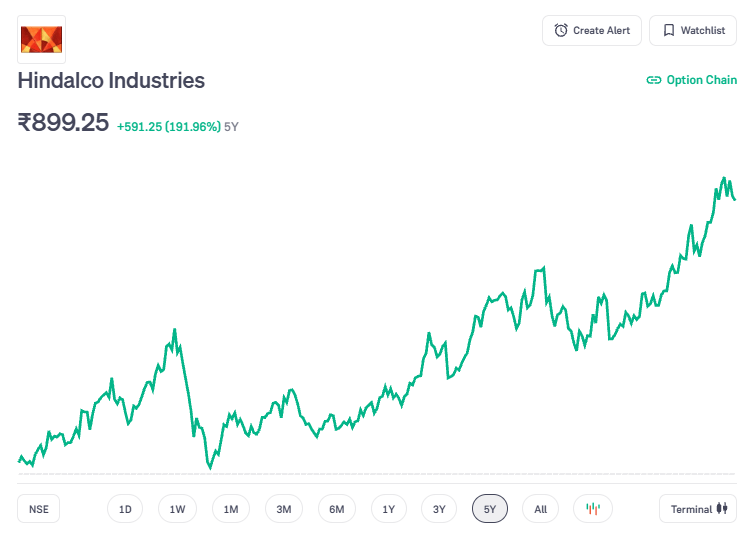
Task: Select the 1W time range
Action: point(177,509)
